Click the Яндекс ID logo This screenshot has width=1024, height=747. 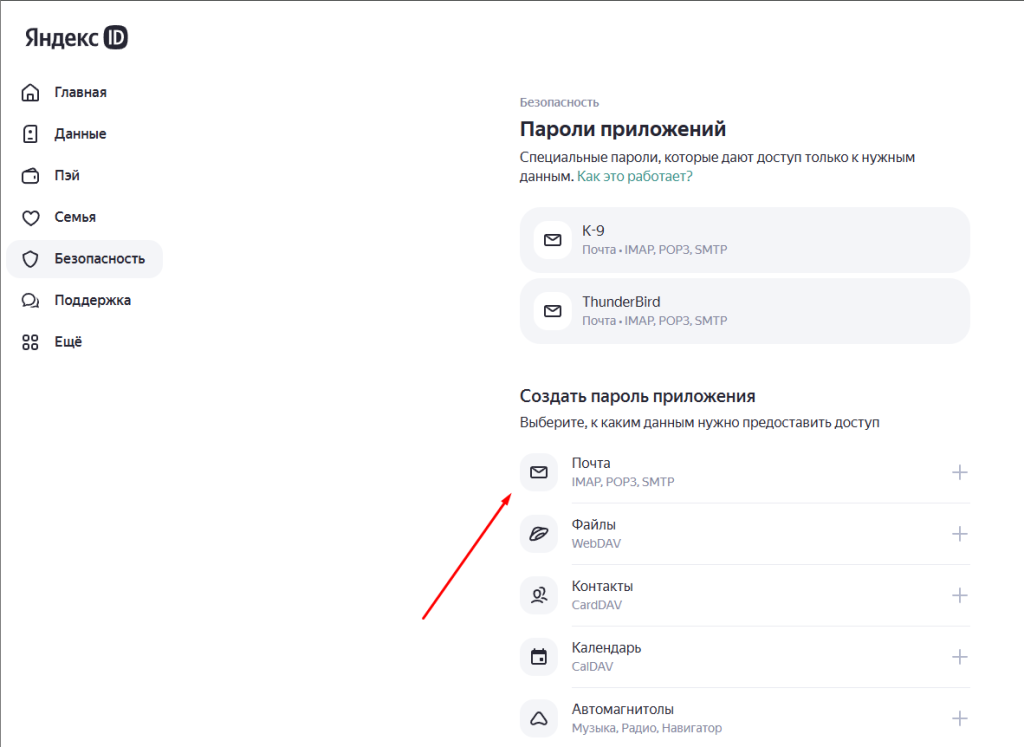(x=75, y=36)
